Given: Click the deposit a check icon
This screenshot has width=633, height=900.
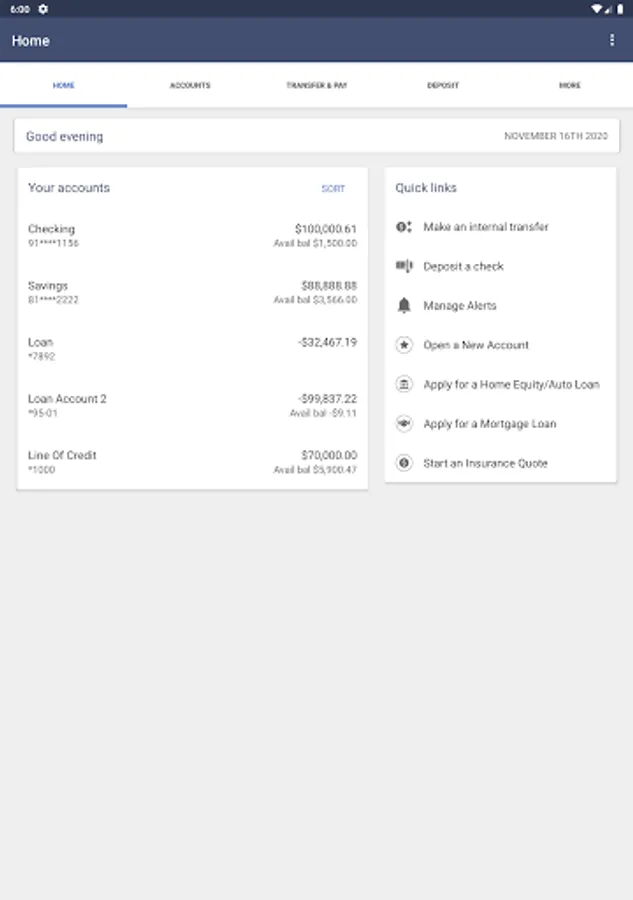Looking at the screenshot, I should (404, 266).
